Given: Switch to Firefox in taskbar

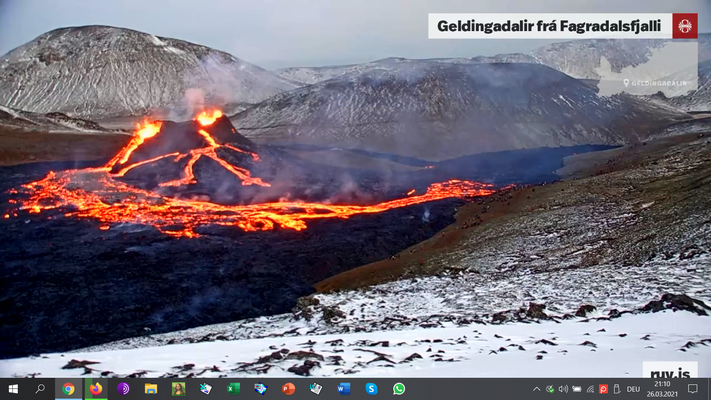Looking at the screenshot, I should click(96, 389).
